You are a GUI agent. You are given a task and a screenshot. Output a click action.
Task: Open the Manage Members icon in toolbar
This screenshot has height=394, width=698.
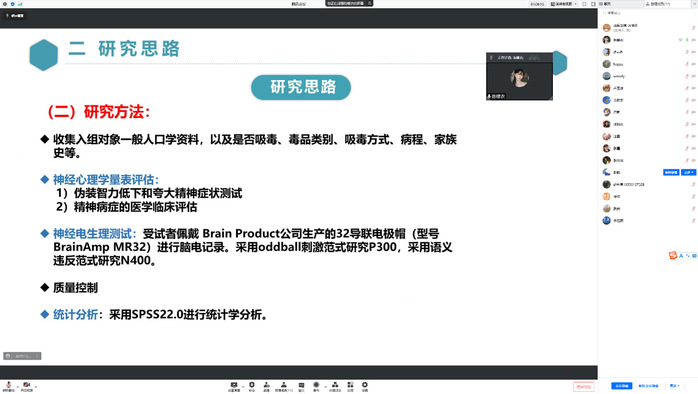click(x=284, y=386)
